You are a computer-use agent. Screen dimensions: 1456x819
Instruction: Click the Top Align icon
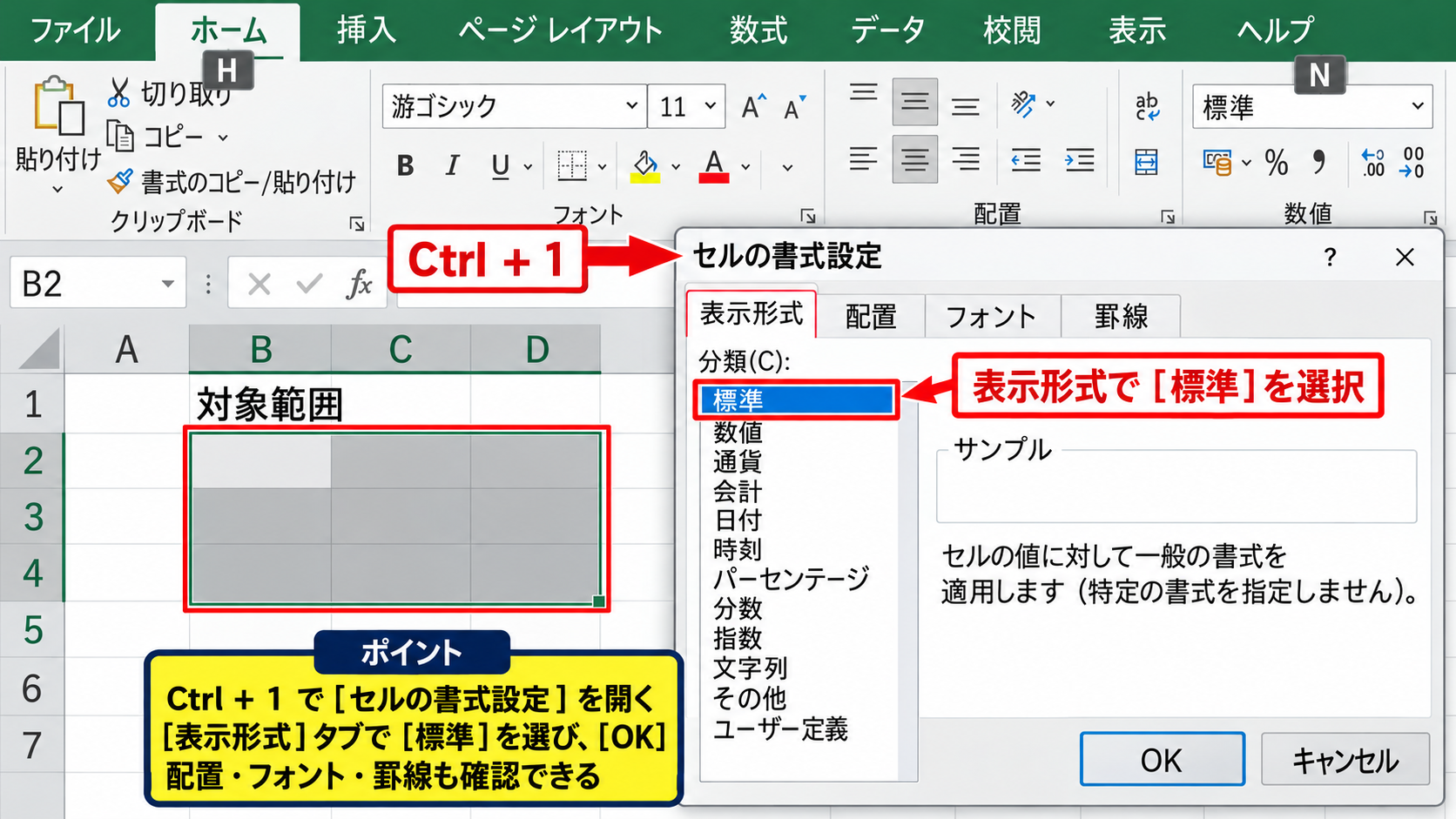click(x=863, y=92)
